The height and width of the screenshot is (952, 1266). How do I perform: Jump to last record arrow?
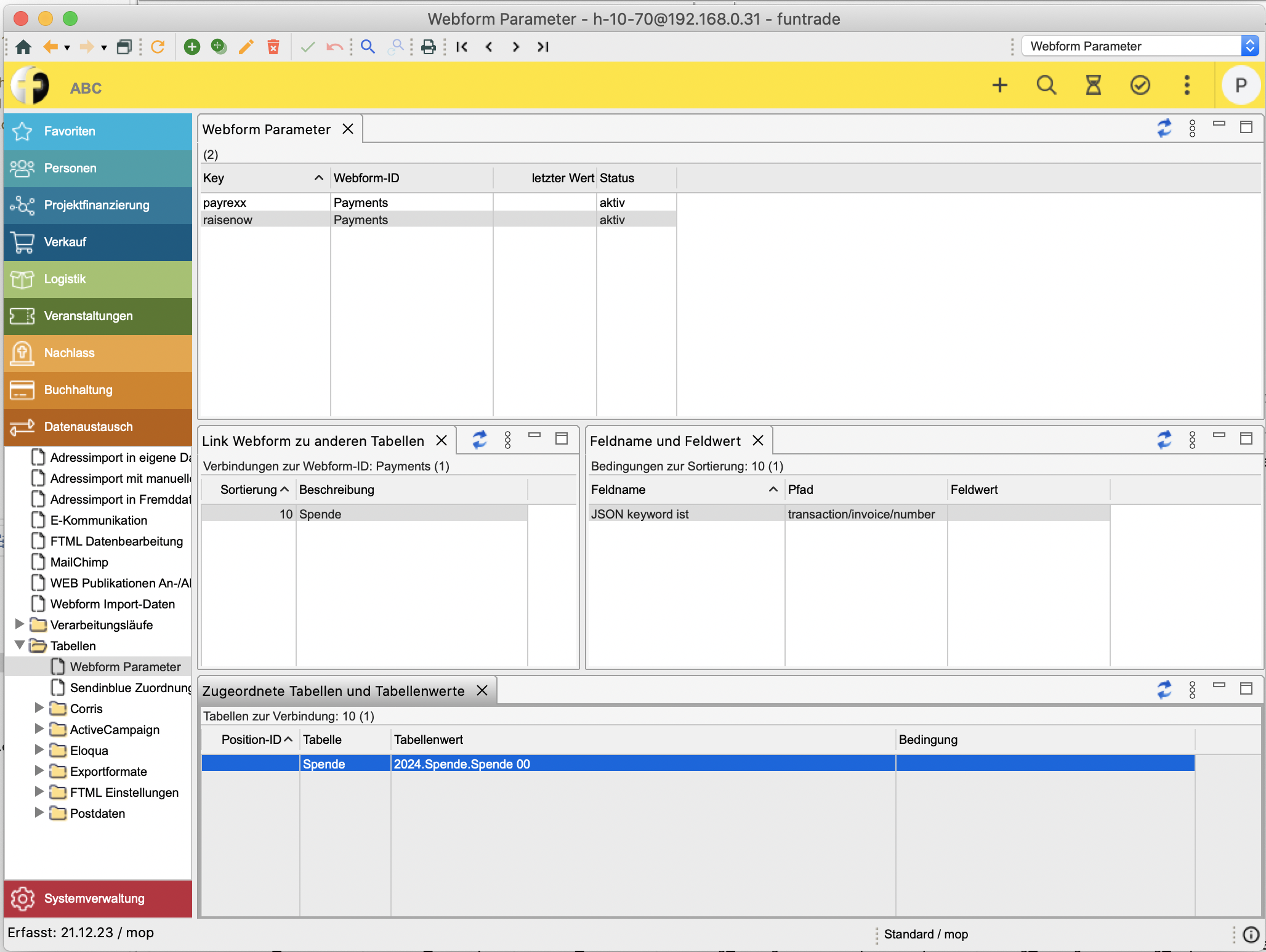click(542, 47)
